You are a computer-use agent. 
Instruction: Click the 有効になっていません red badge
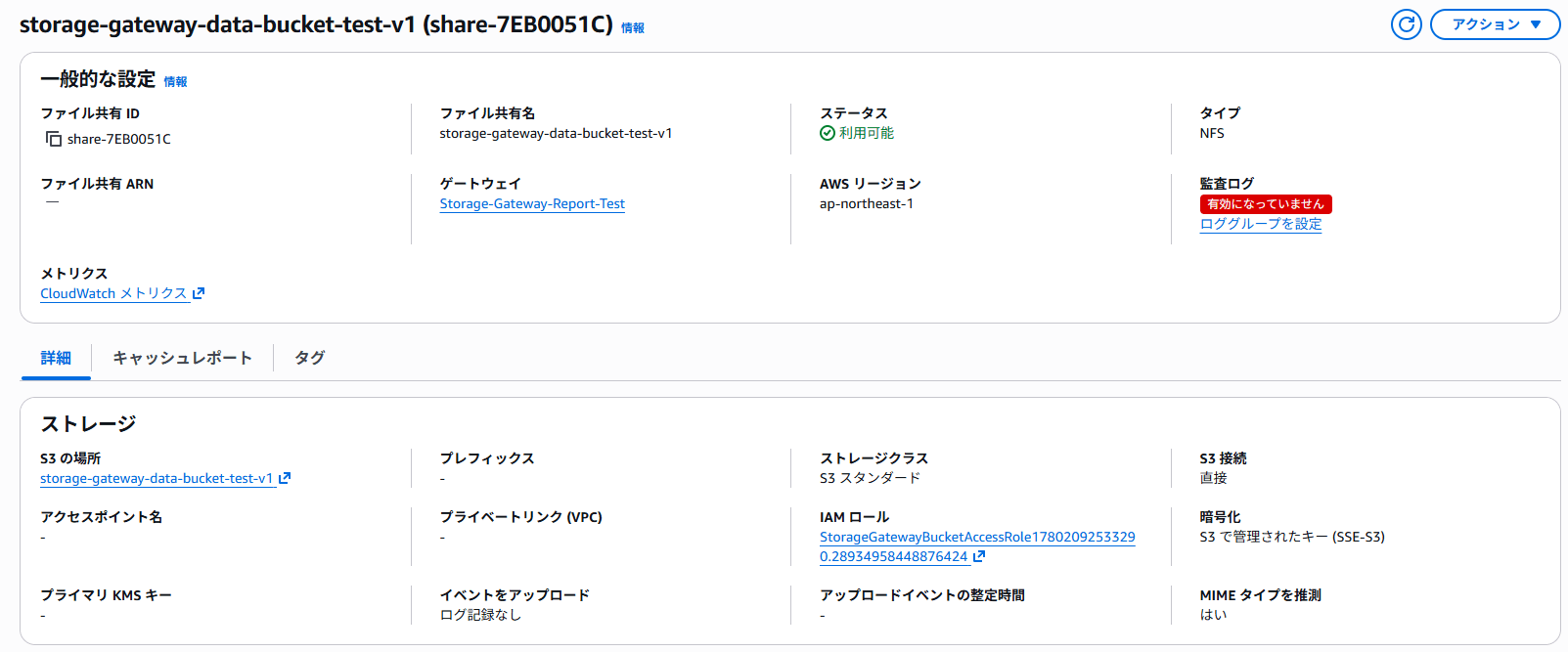[1266, 204]
